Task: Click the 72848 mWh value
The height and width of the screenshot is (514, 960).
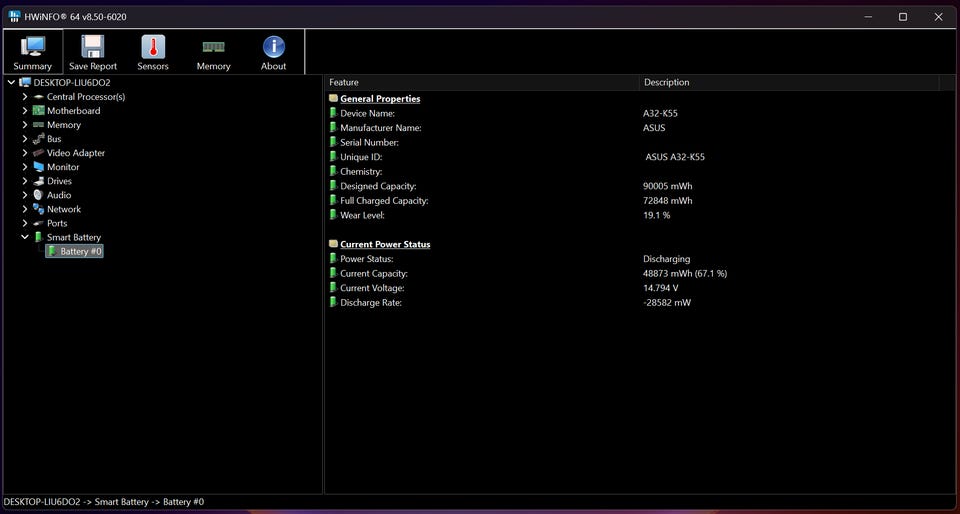Action: pos(667,201)
